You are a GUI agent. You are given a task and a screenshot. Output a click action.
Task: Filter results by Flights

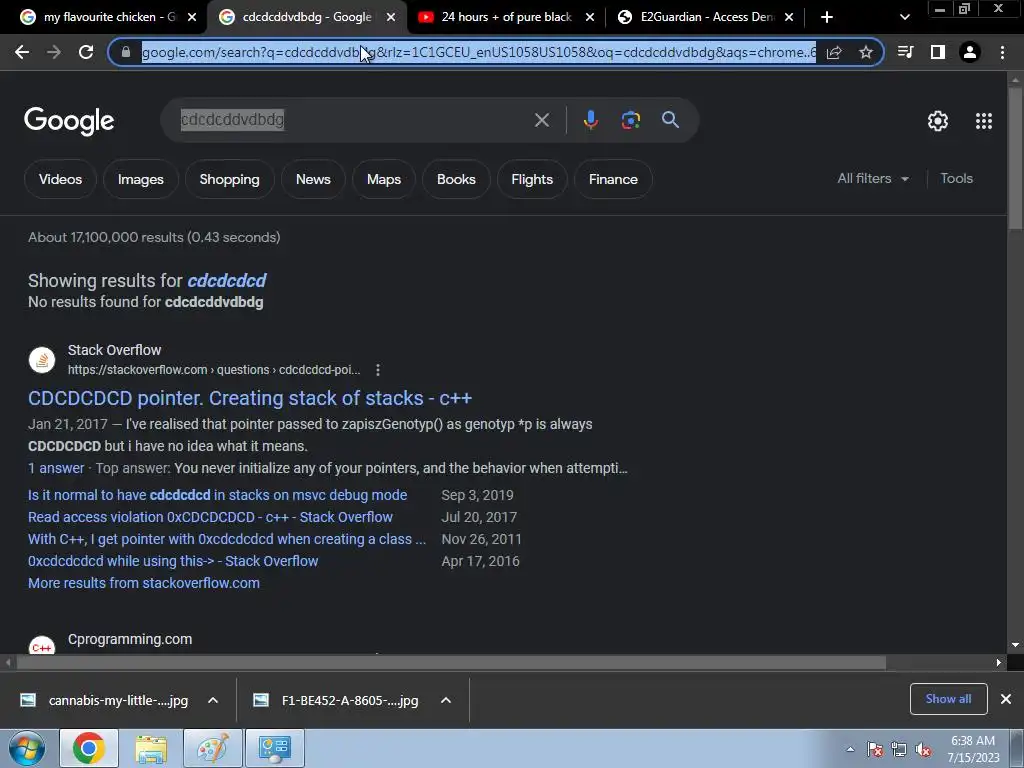pos(532,179)
